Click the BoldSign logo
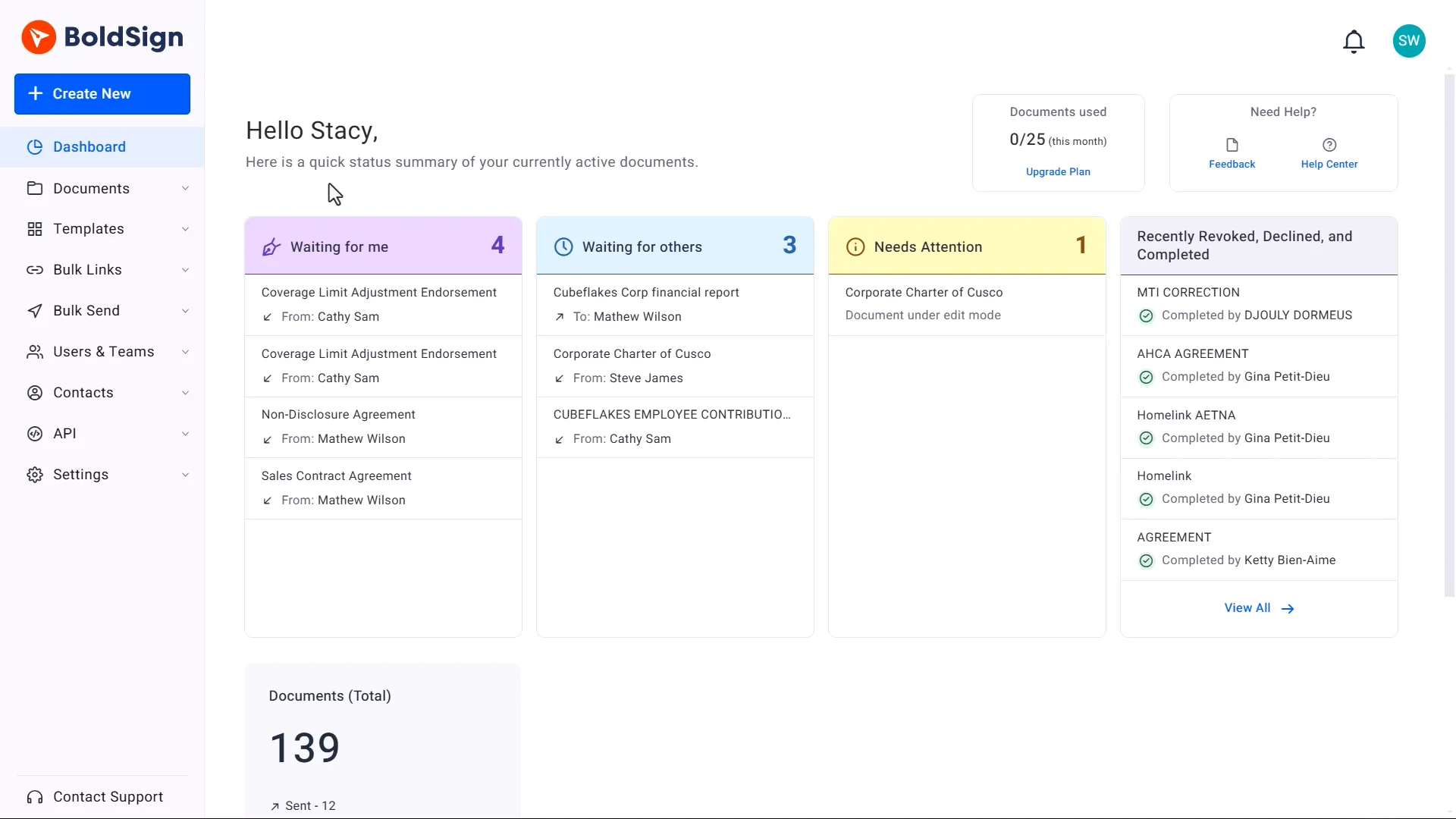Viewport: 1456px width, 819px height. [102, 37]
